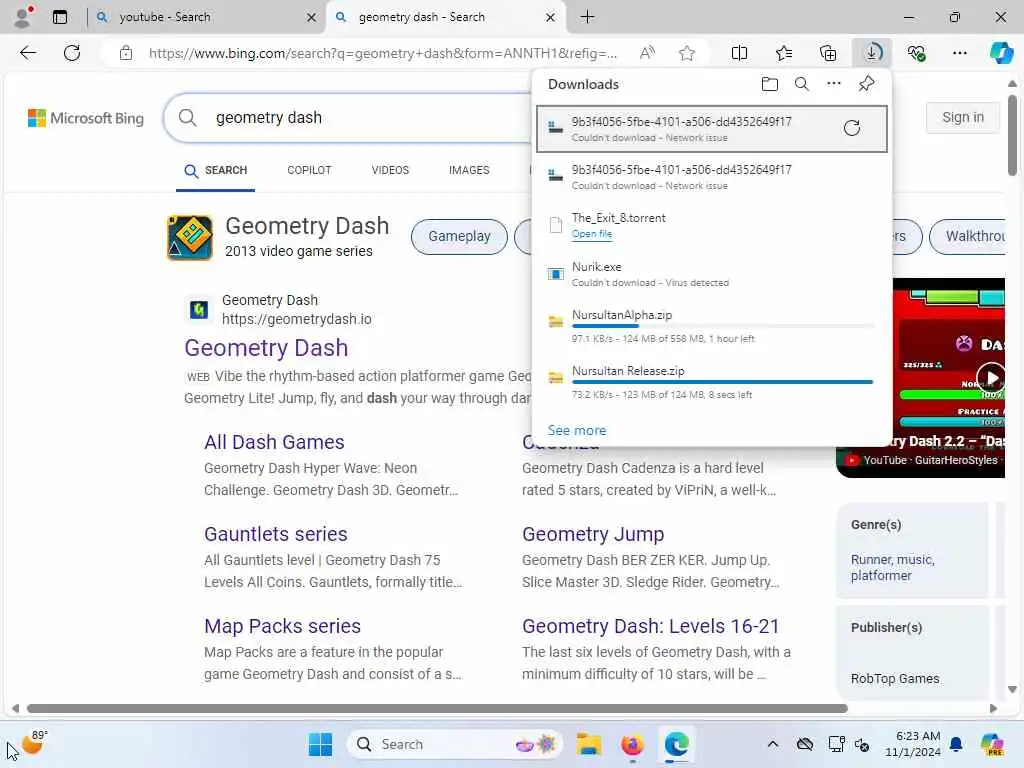Open Gauntlets series link

(276, 534)
